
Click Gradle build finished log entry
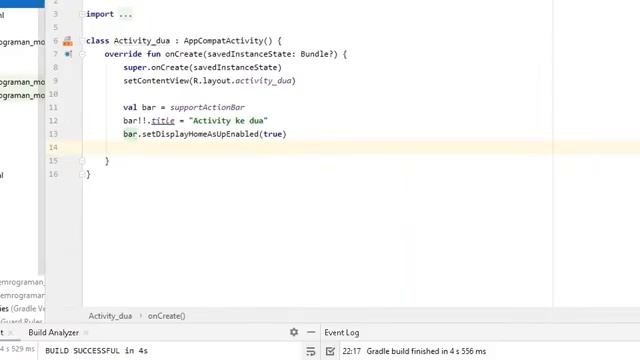click(x=426, y=351)
